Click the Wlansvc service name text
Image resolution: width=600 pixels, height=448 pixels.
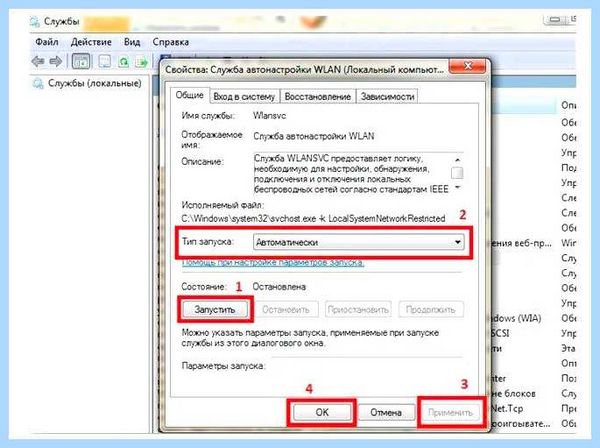(269, 116)
